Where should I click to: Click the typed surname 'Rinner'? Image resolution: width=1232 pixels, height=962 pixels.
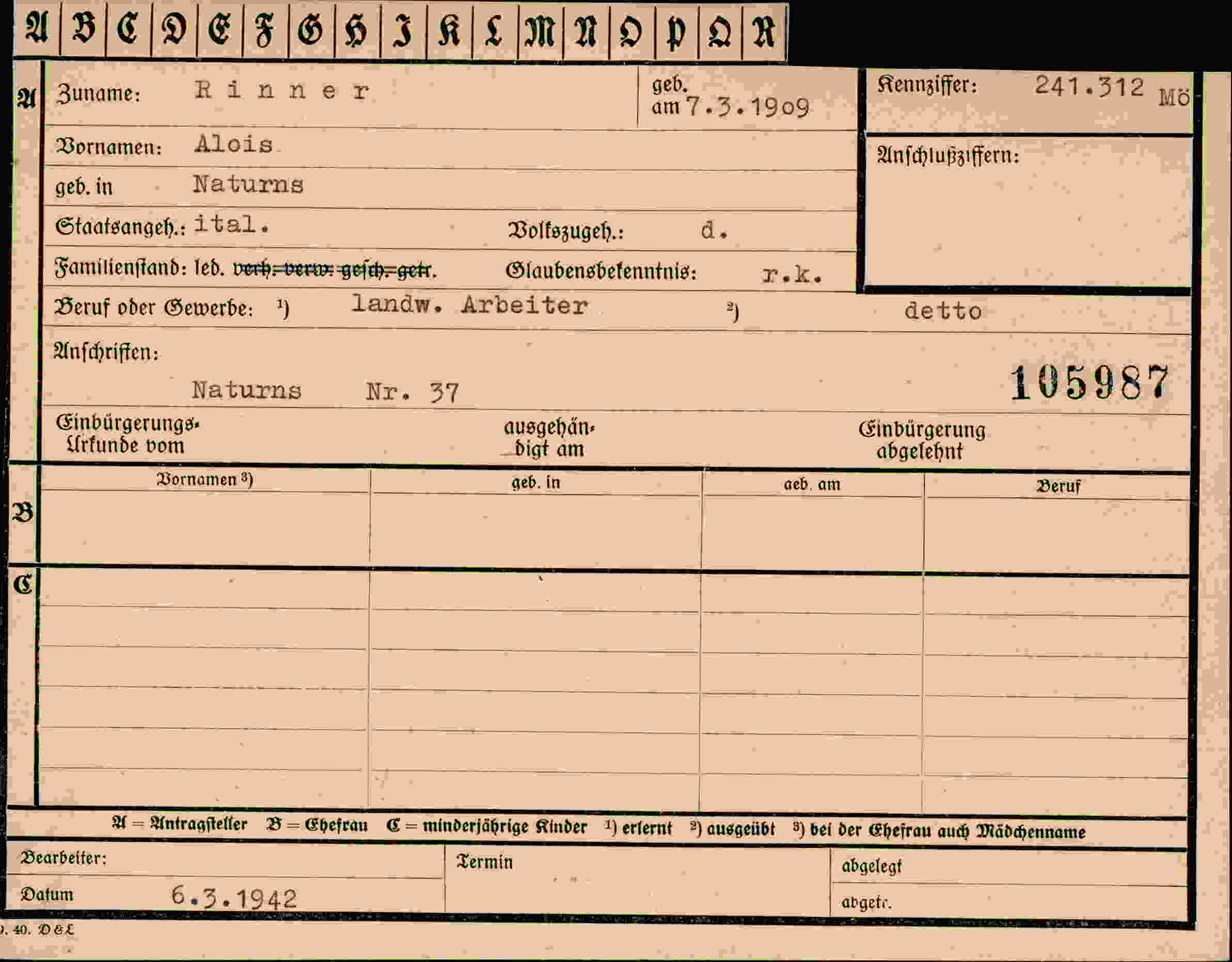pos(282,90)
